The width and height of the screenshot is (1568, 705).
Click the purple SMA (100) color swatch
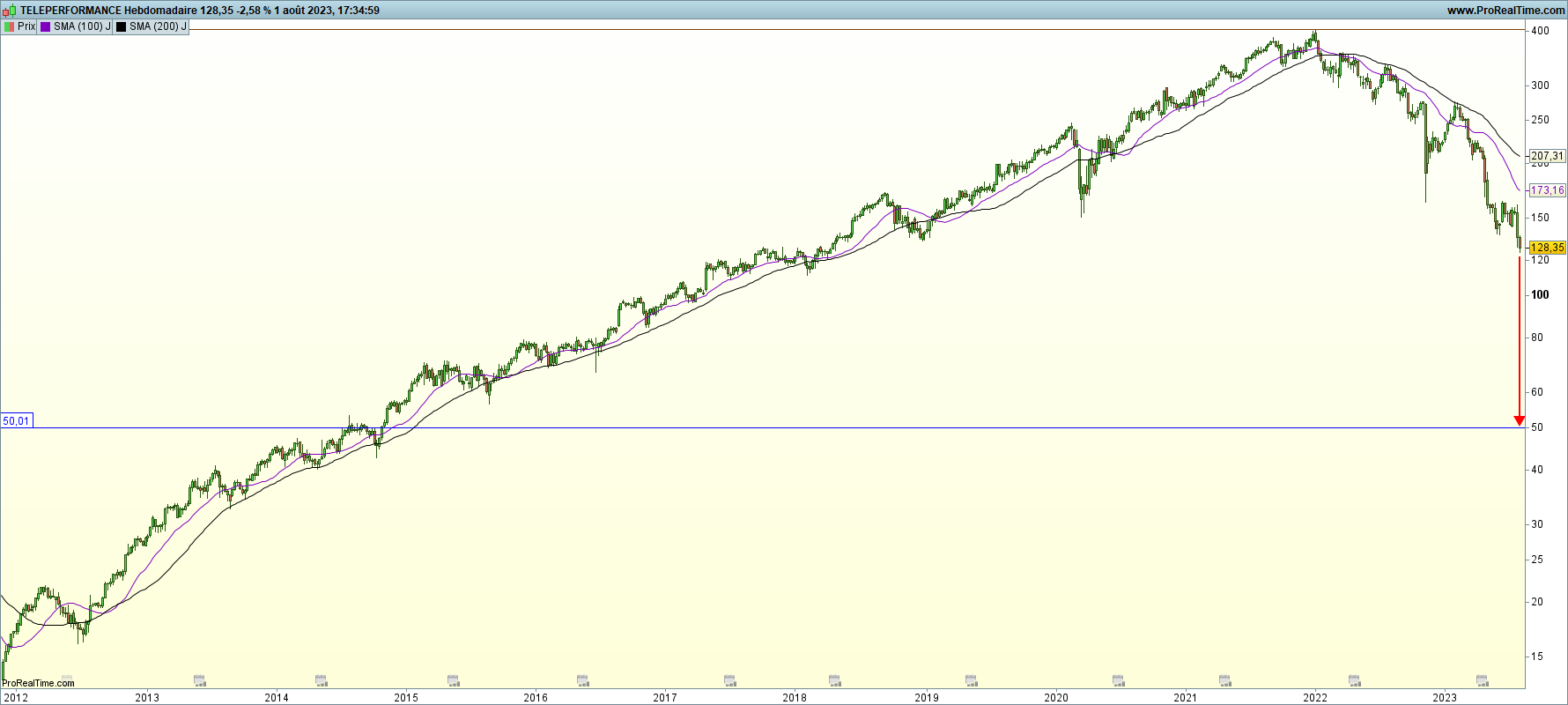click(x=46, y=26)
